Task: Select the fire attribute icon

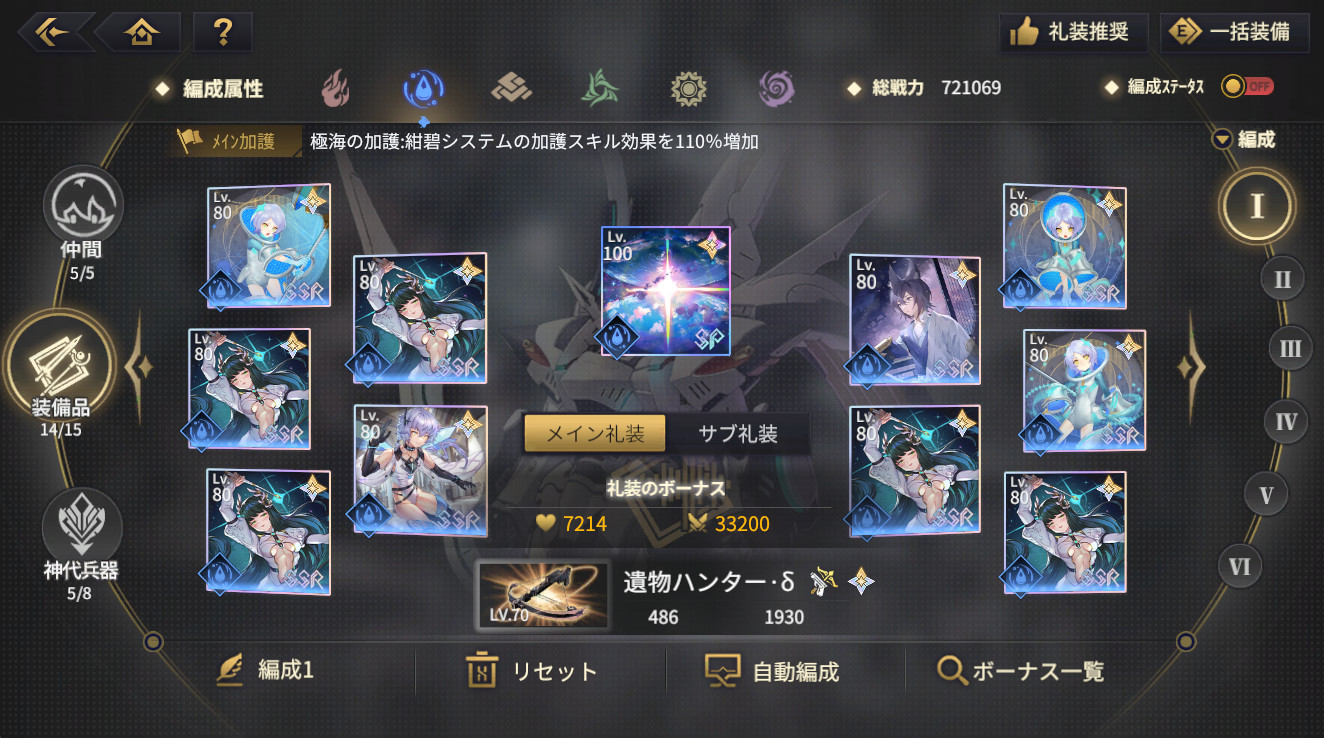Action: (336, 89)
